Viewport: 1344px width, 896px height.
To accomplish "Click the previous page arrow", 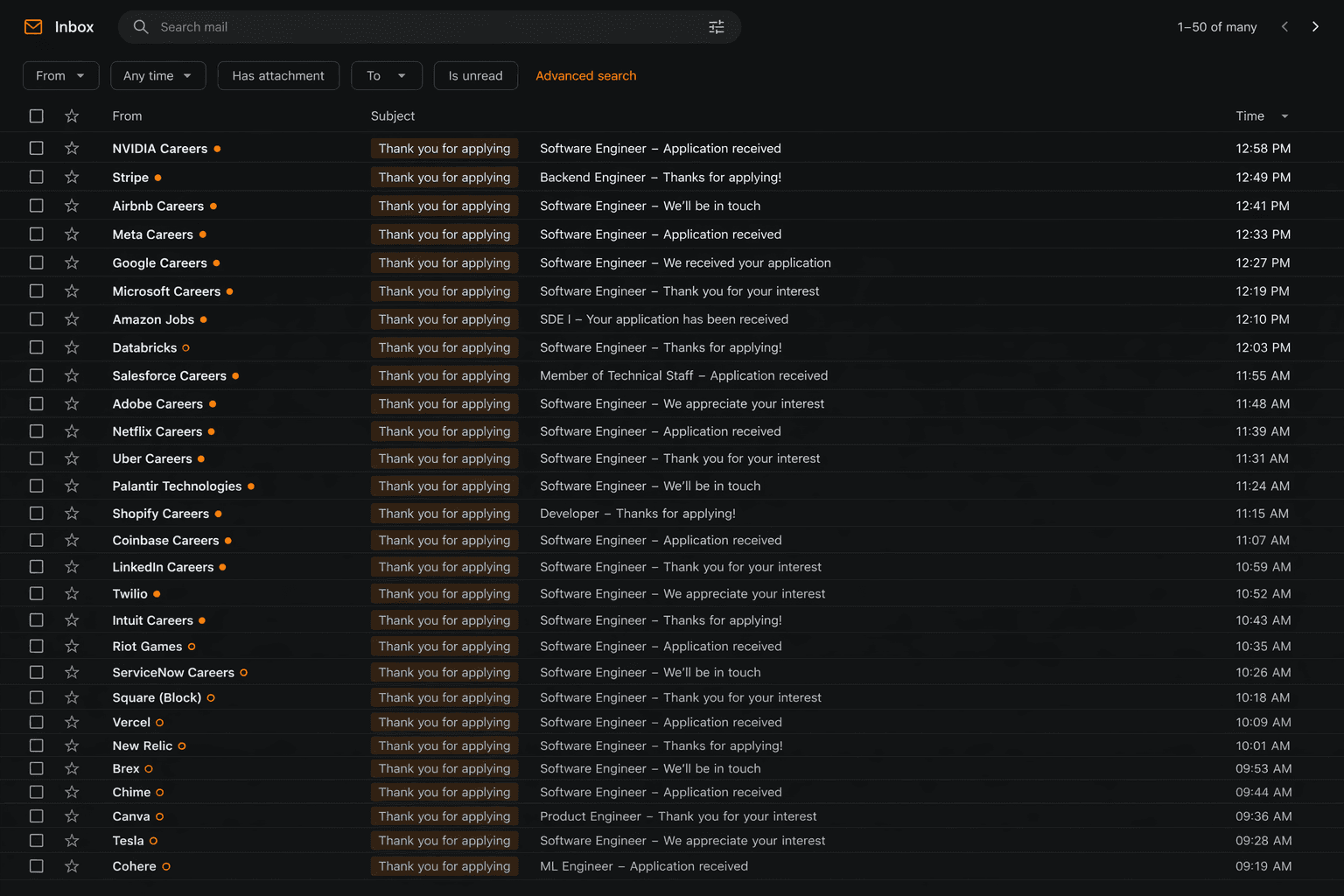I will pyautogui.click(x=1284, y=26).
